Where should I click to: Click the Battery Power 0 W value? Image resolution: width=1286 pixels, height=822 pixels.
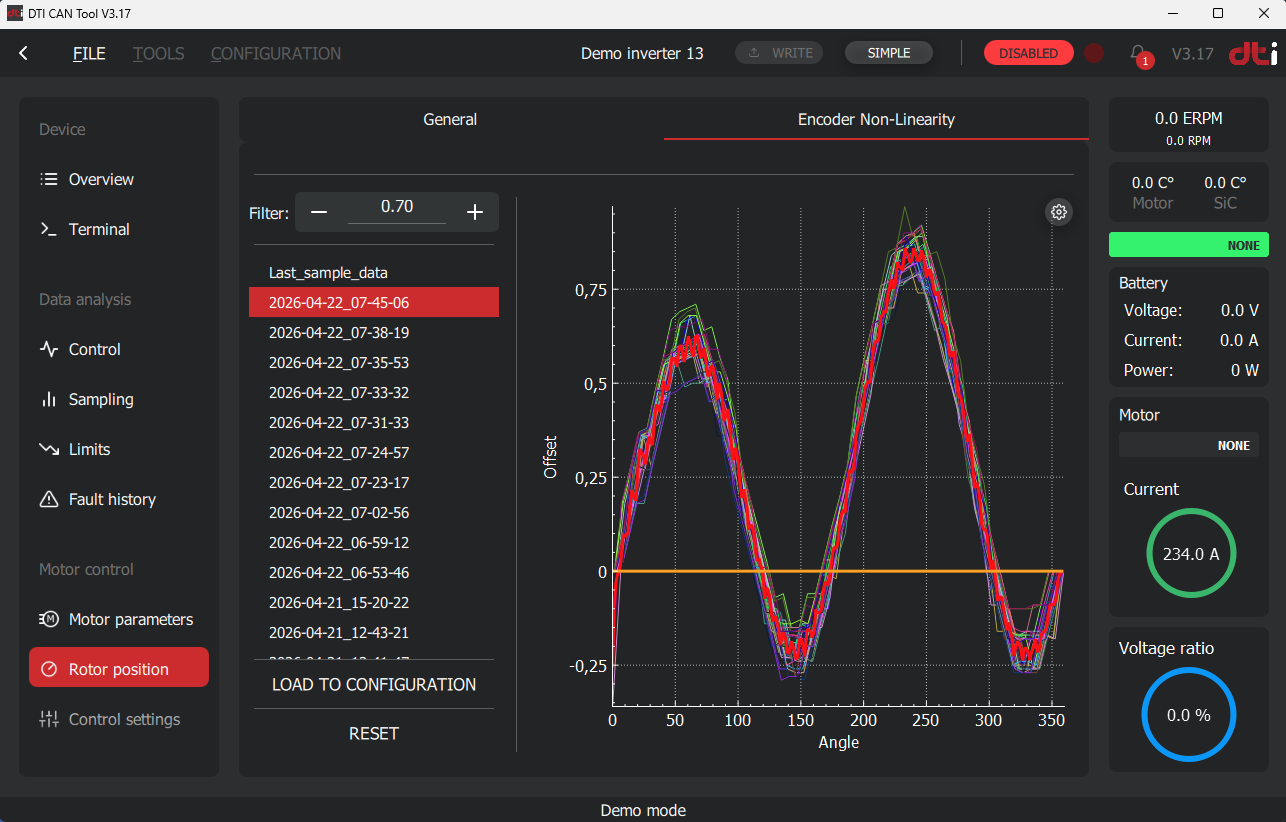[x=1245, y=370]
